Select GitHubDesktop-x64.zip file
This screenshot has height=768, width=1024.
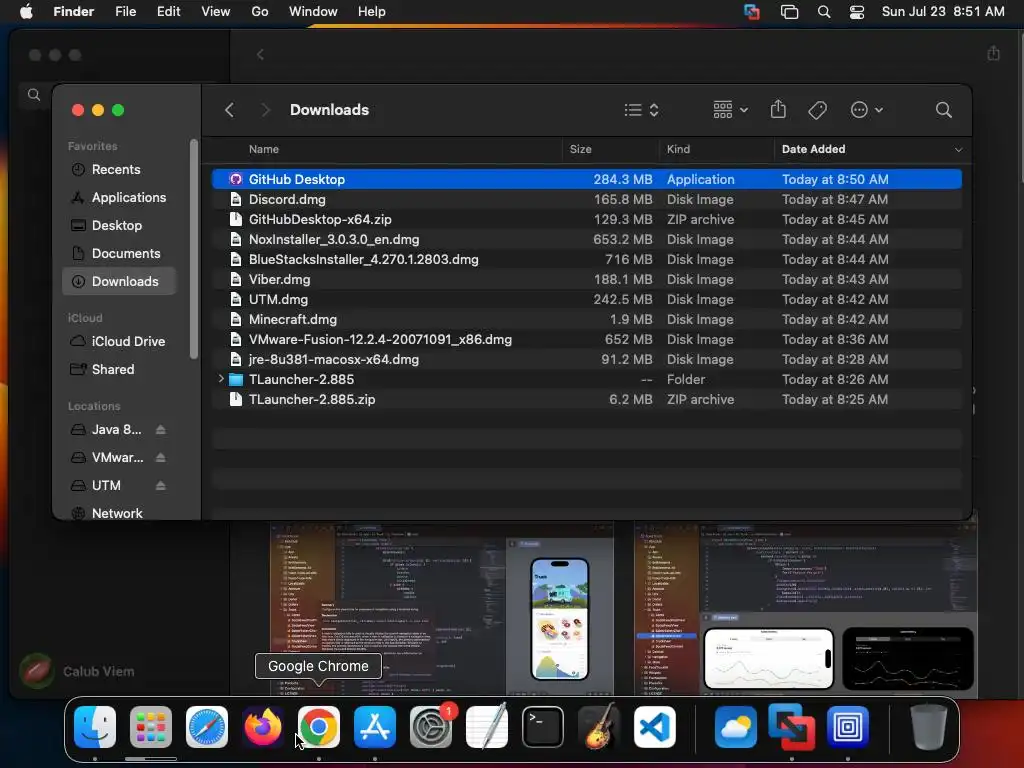pyautogui.click(x=586, y=219)
